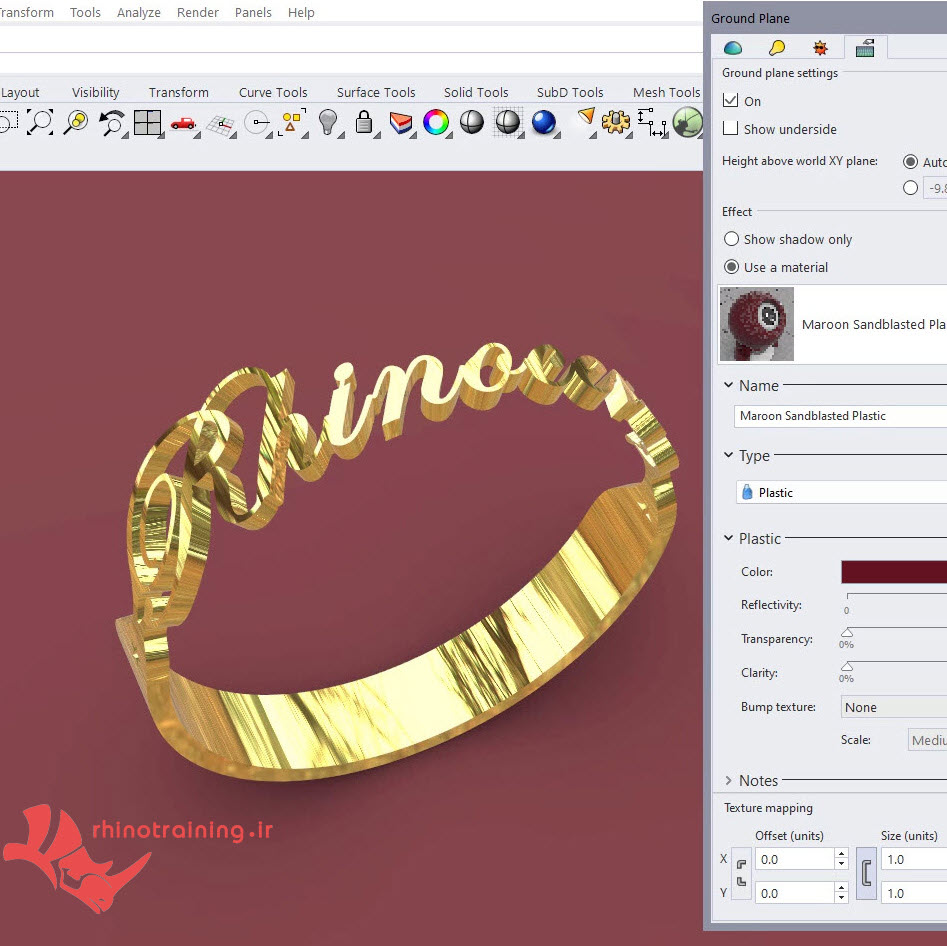
Task: Switch to the Lights bulb panel tab
Action: pos(777,47)
